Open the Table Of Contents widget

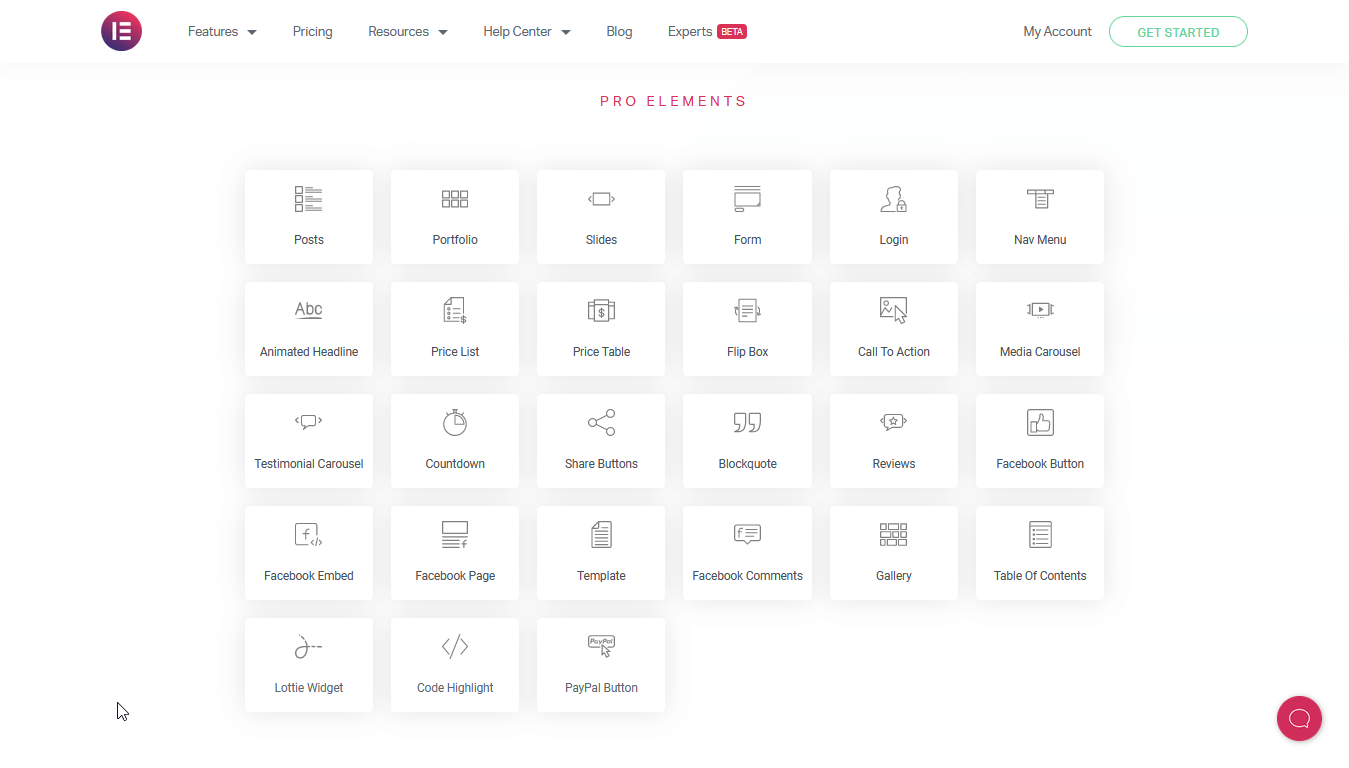pos(1039,535)
